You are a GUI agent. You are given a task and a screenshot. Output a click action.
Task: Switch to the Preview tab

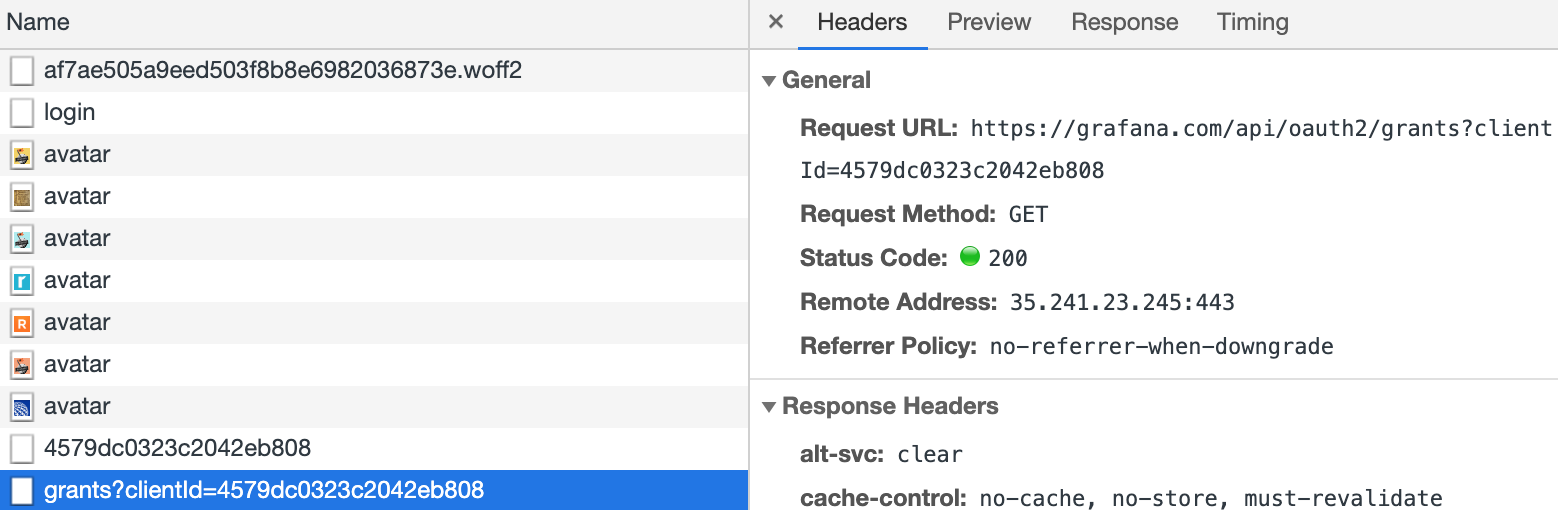[989, 22]
